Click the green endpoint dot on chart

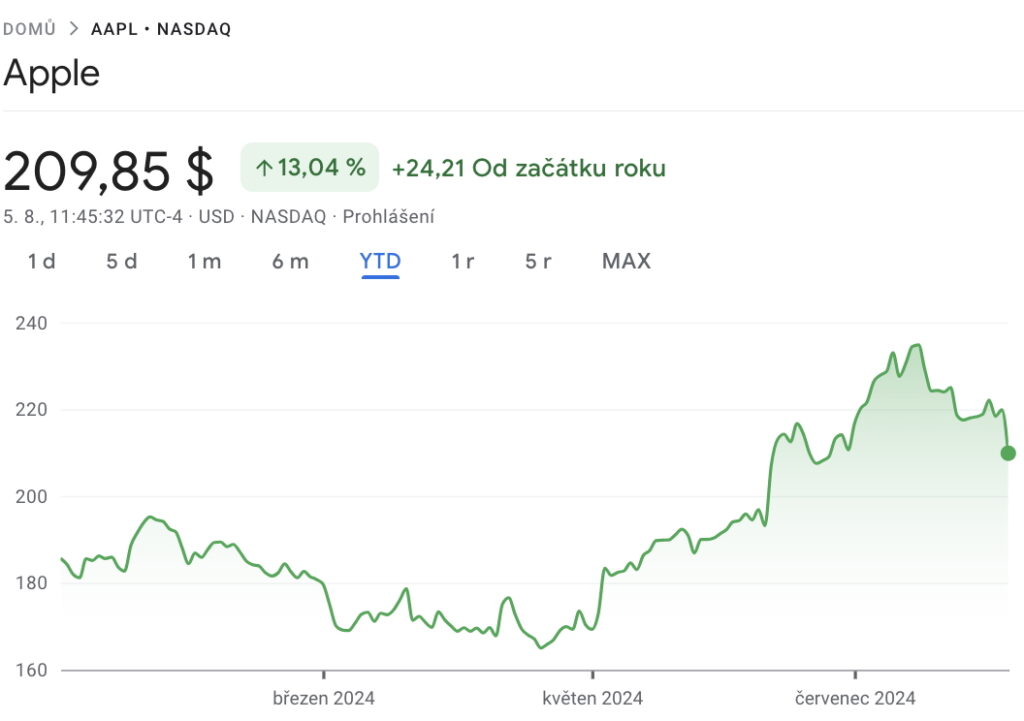click(x=1008, y=453)
